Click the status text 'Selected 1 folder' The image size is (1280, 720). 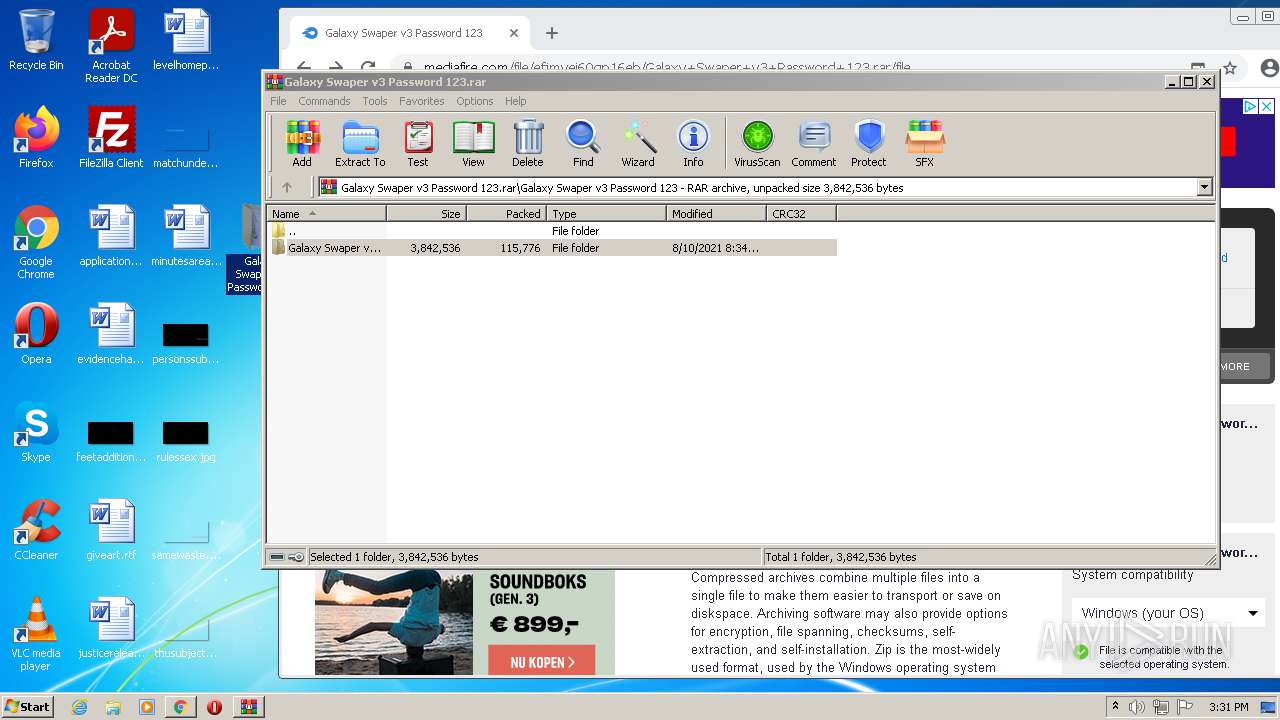(394, 557)
